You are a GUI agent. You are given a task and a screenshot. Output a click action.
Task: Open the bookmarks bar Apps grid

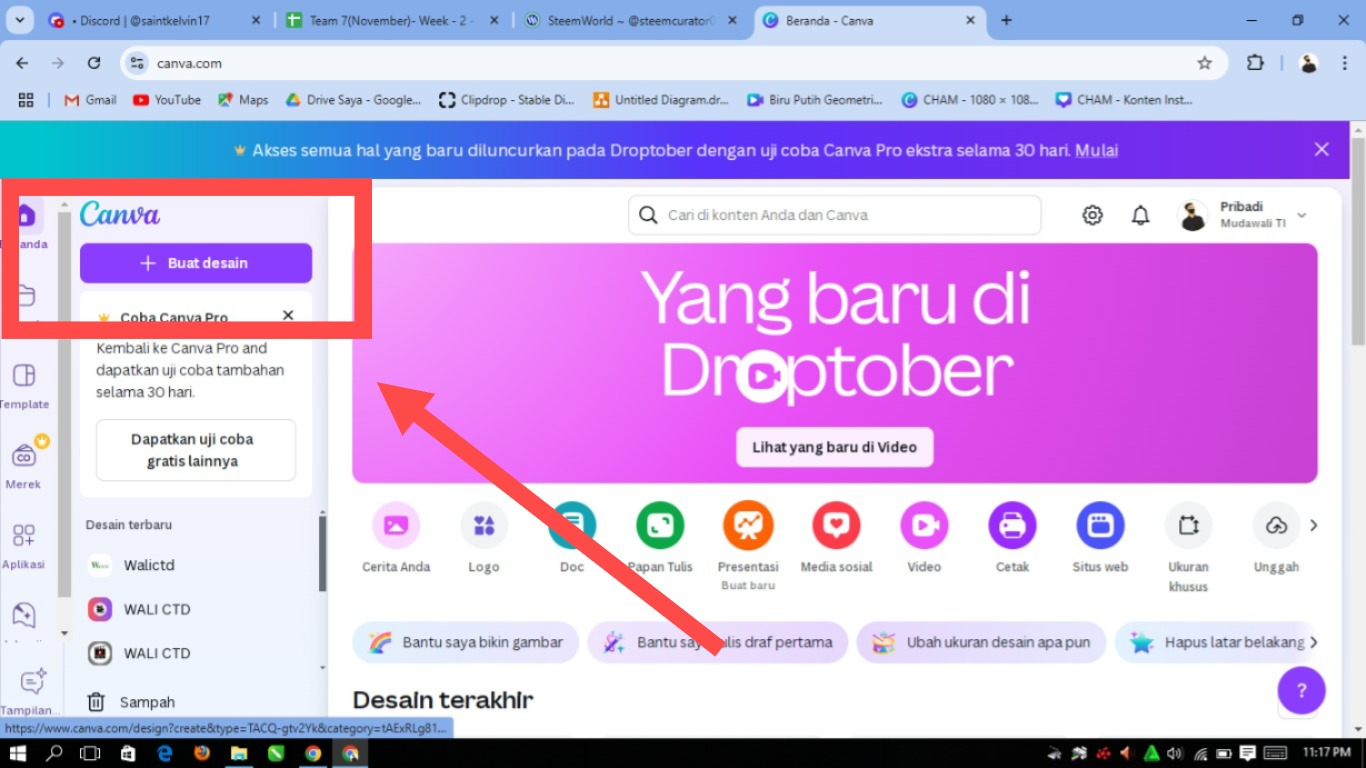tap(26, 100)
